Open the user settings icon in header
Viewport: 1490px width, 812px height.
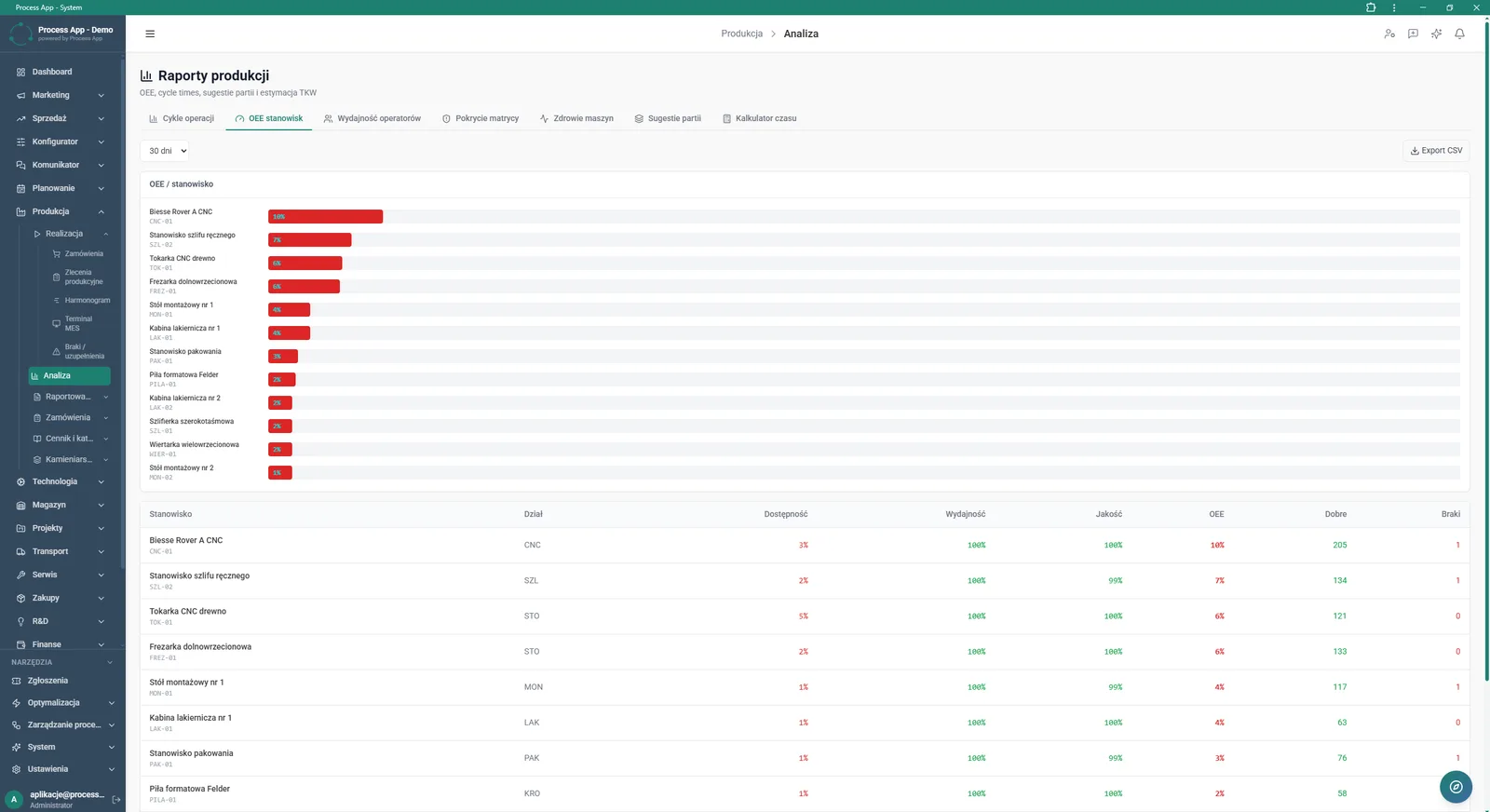tap(1389, 34)
